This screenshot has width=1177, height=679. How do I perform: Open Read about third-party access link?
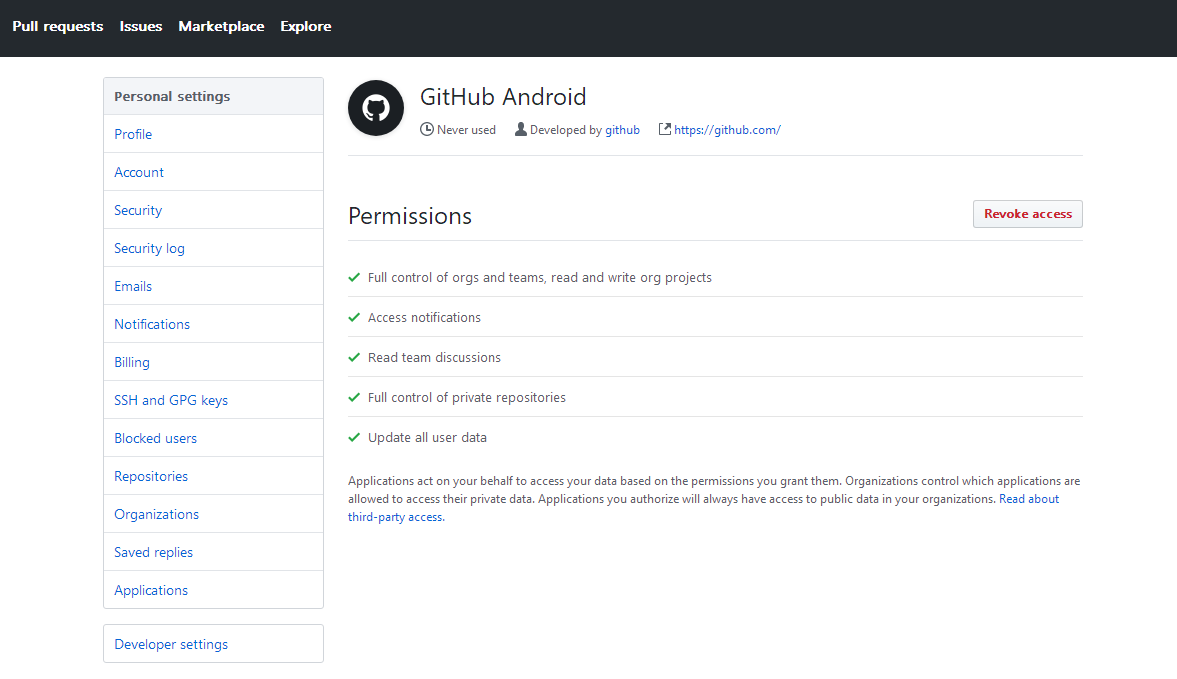click(x=1028, y=499)
